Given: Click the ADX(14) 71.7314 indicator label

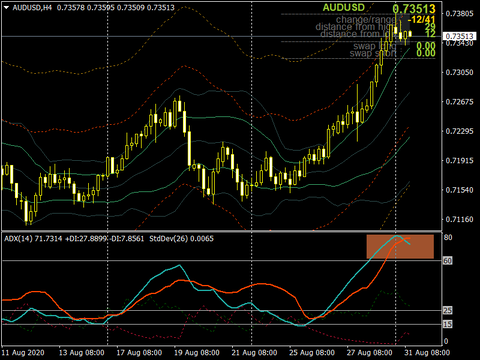Looking at the screenshot, I should 33,238.
